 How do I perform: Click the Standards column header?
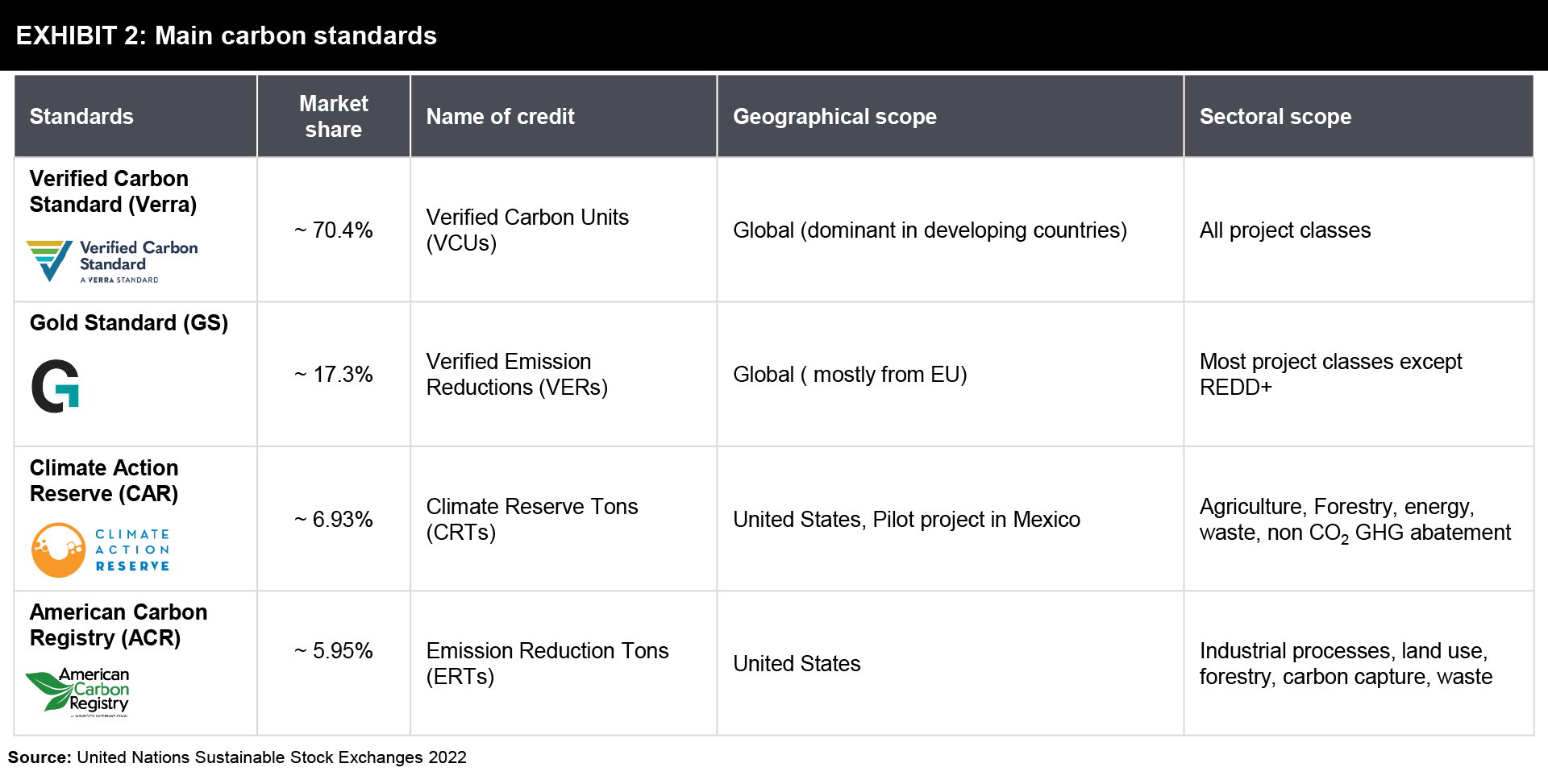click(81, 117)
